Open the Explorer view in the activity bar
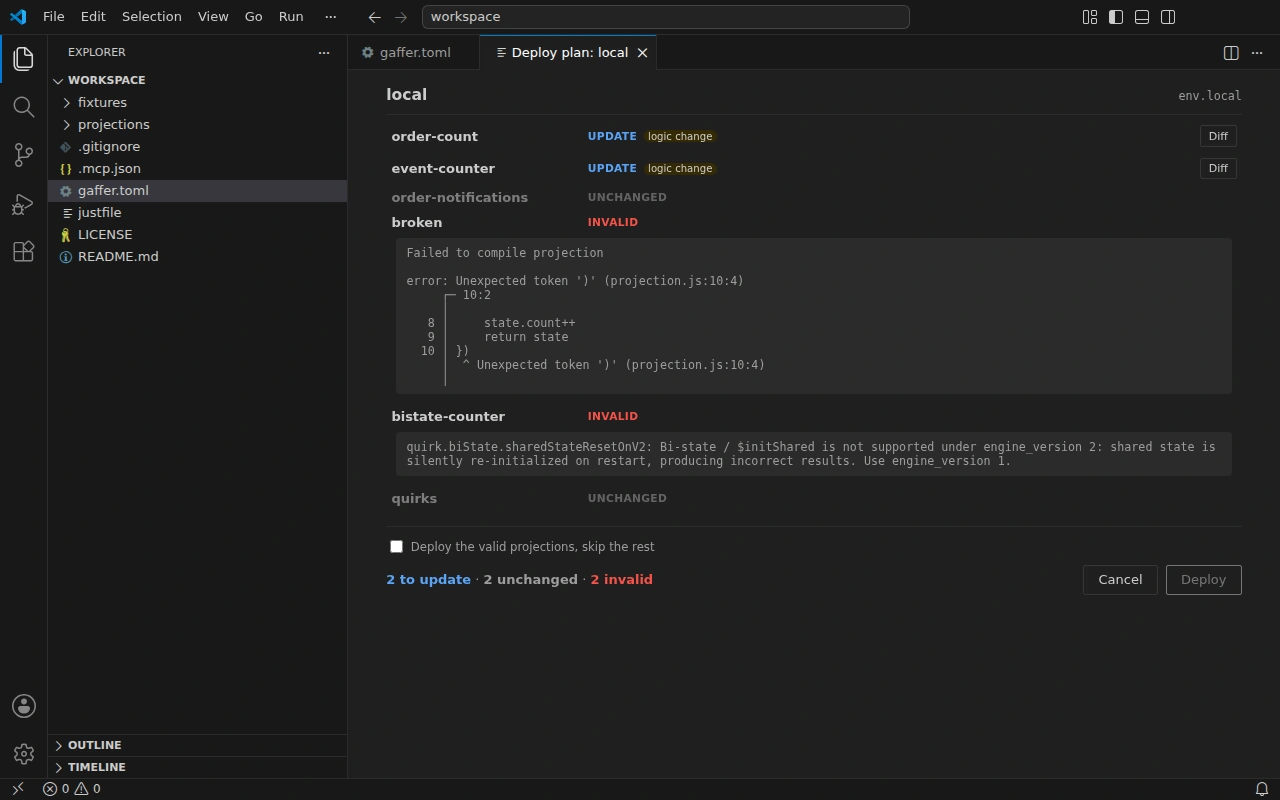 pos(24,58)
